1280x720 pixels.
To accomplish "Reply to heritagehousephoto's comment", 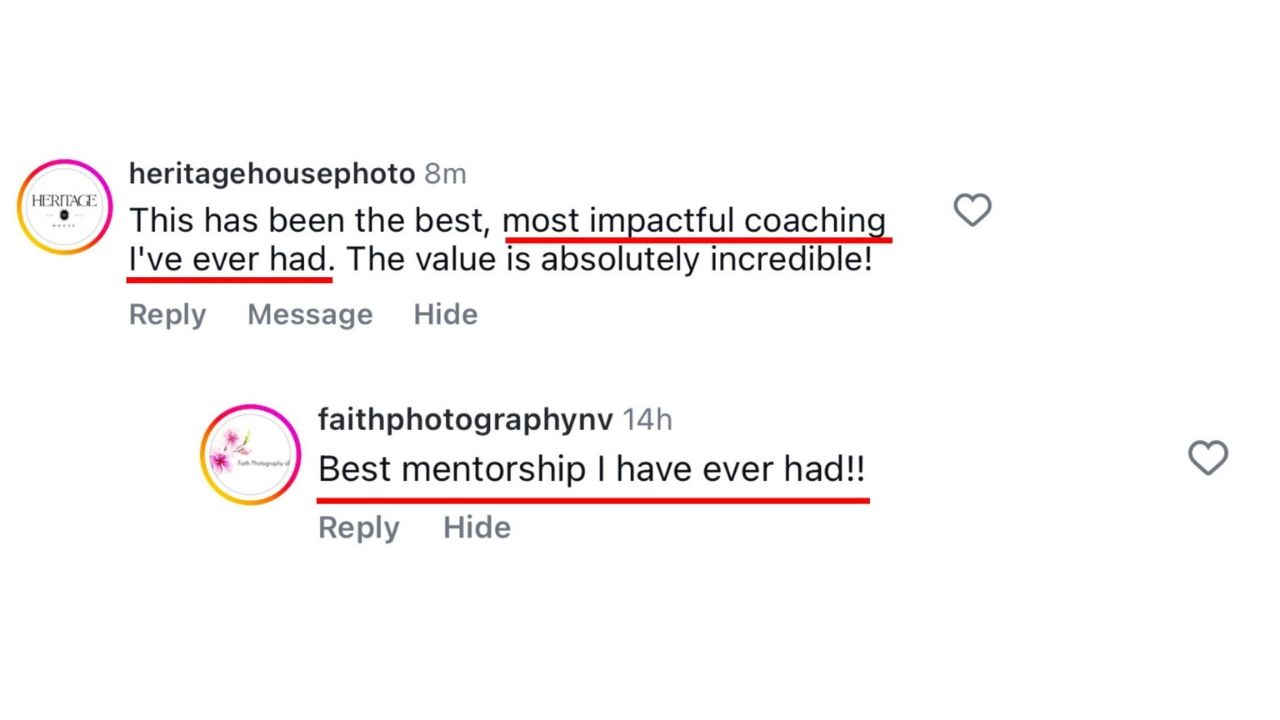I will (167, 315).
